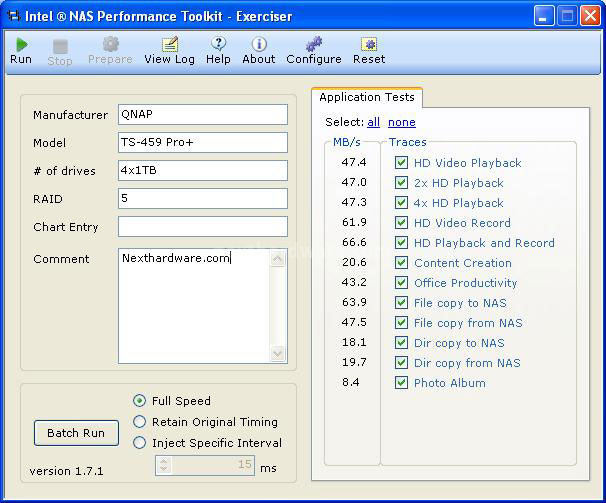This screenshot has height=503, width=606.
Task: Toggle HD Playback and Record checkbox
Action: 401,243
